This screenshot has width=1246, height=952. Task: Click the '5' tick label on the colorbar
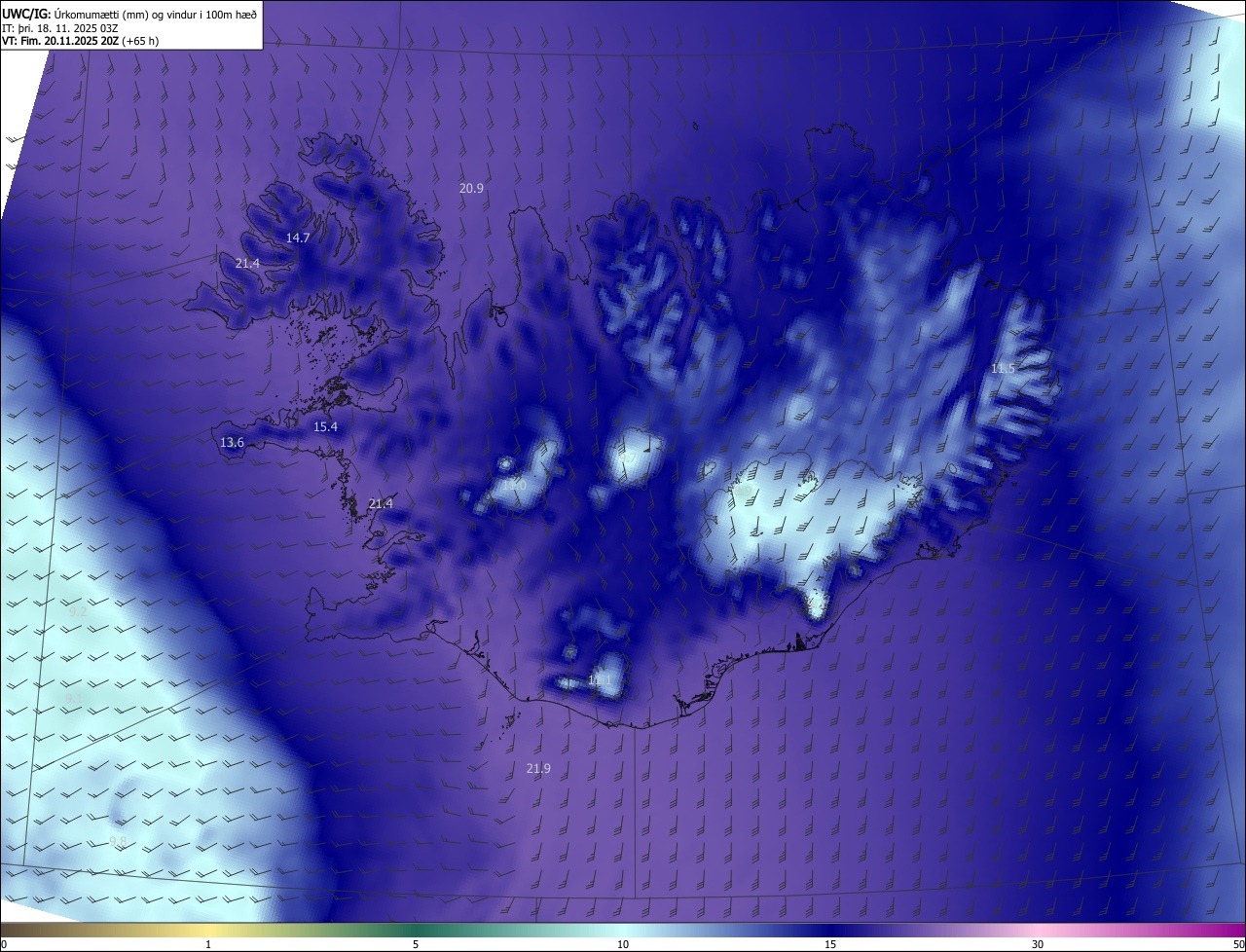[416, 944]
